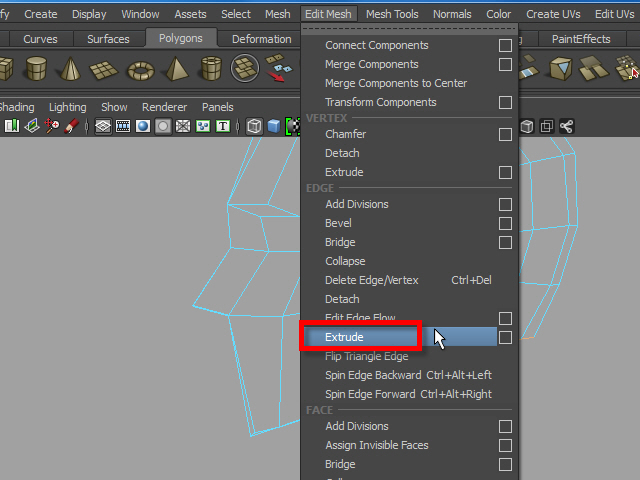
Task: Open the Mesh Tools menu
Action: click(x=392, y=14)
